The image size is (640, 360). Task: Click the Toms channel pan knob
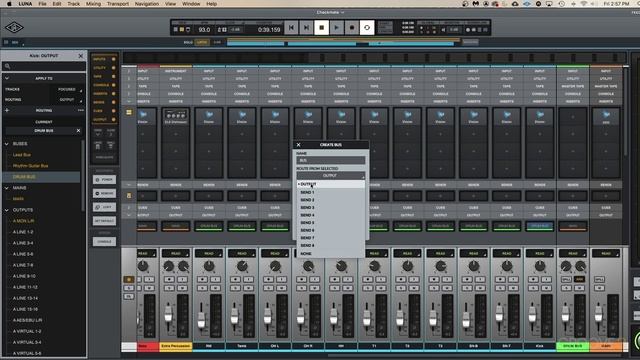tap(242, 267)
